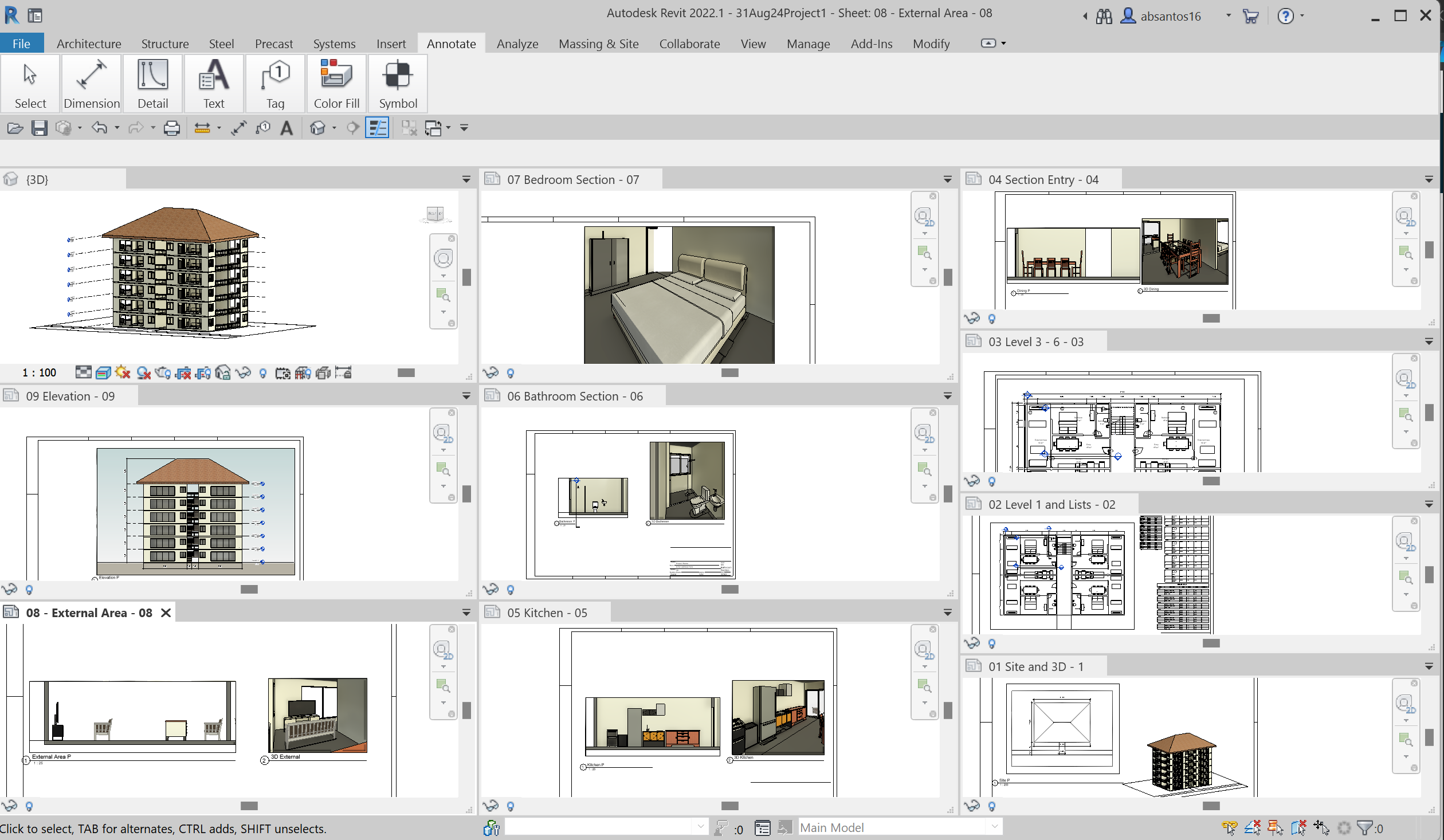Toggle Reveal Hidden Elements bulb in 3D view

pyautogui.click(x=263, y=373)
